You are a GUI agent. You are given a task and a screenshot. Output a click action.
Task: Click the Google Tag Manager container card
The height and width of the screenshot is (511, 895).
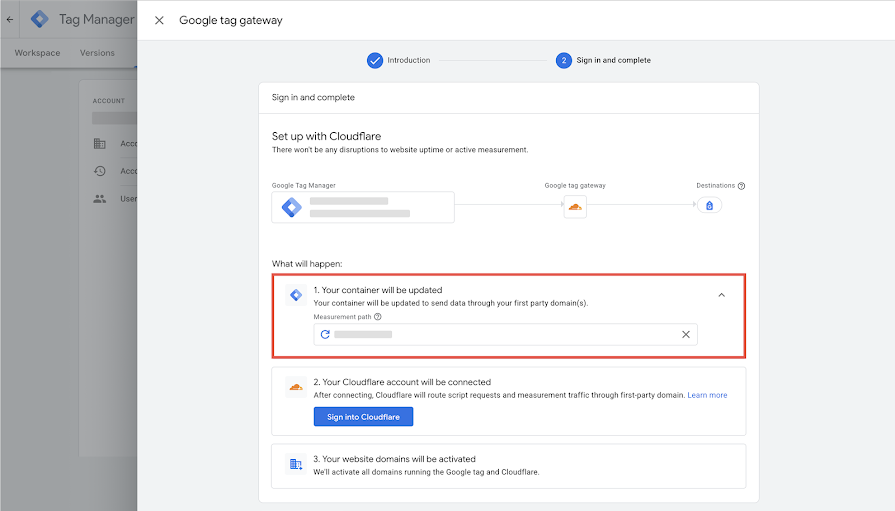point(363,207)
